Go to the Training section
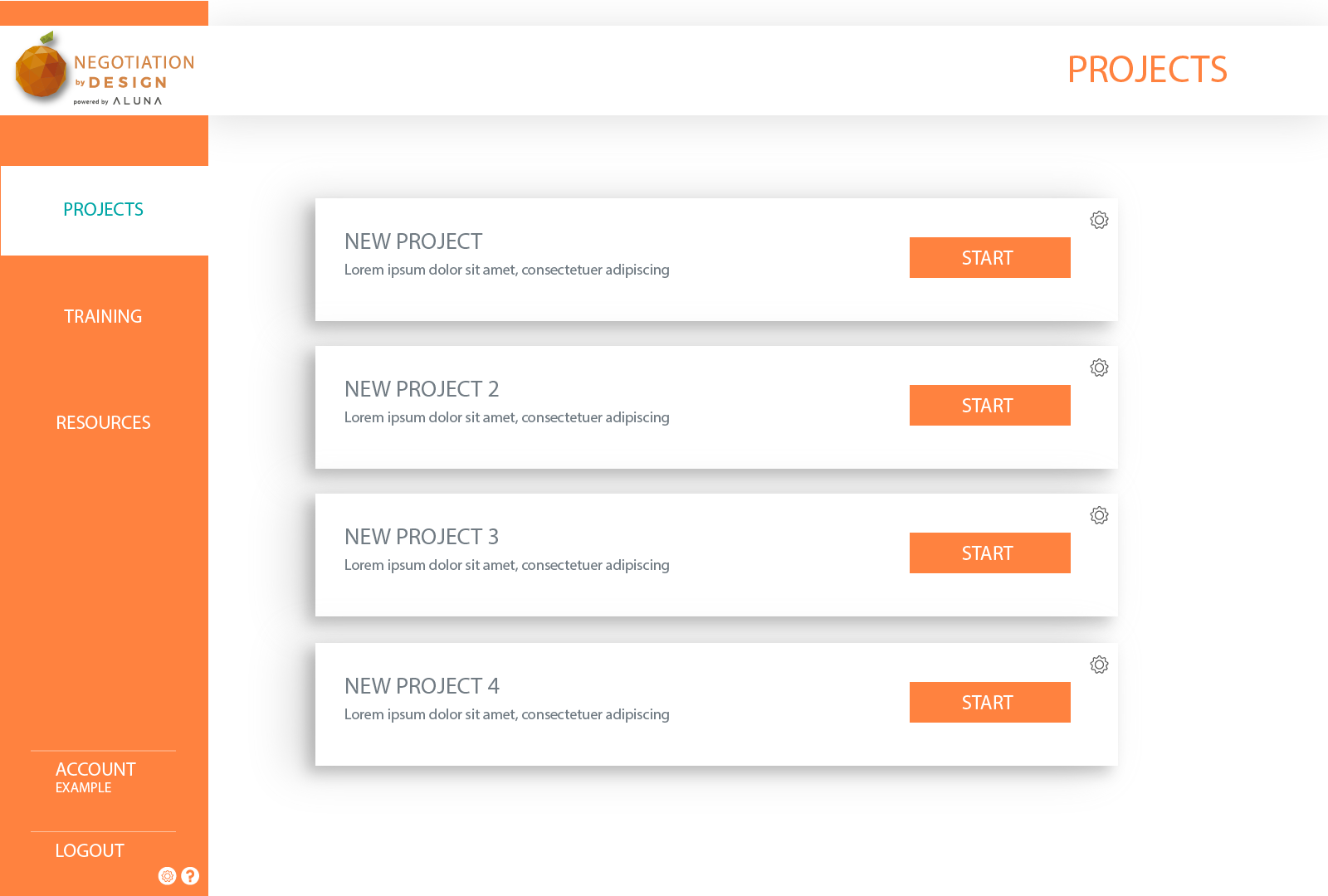Image resolution: width=1328 pixels, height=896 pixels. click(103, 316)
